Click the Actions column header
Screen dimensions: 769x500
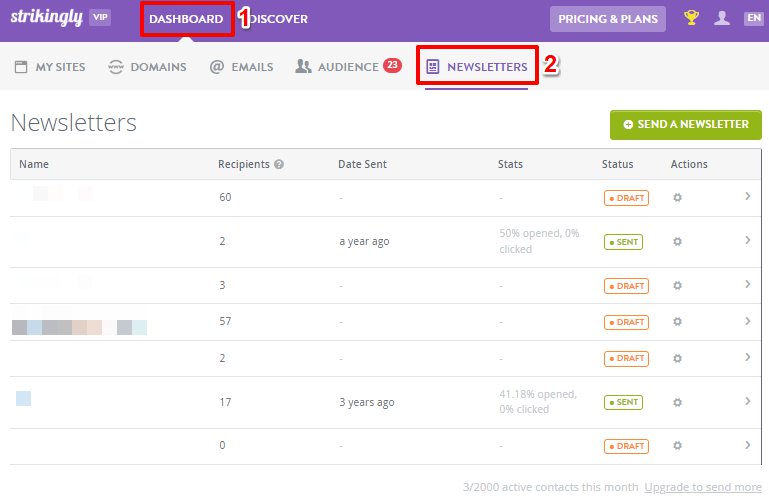[x=689, y=164]
